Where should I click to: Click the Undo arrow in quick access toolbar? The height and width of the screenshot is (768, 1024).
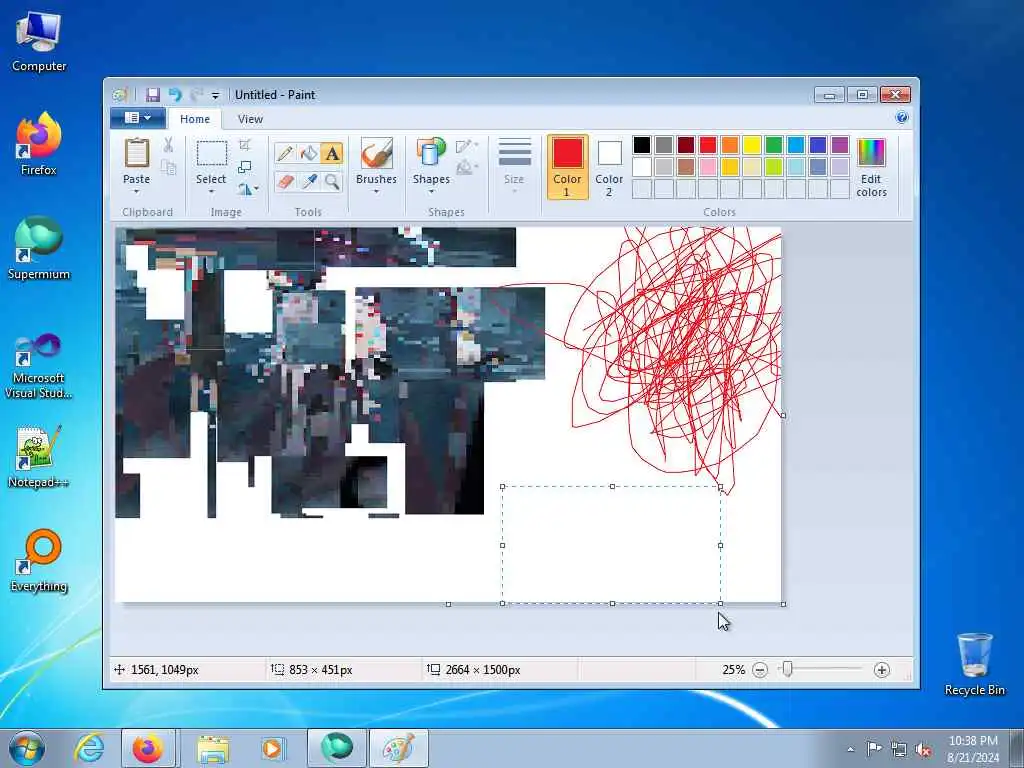174,95
